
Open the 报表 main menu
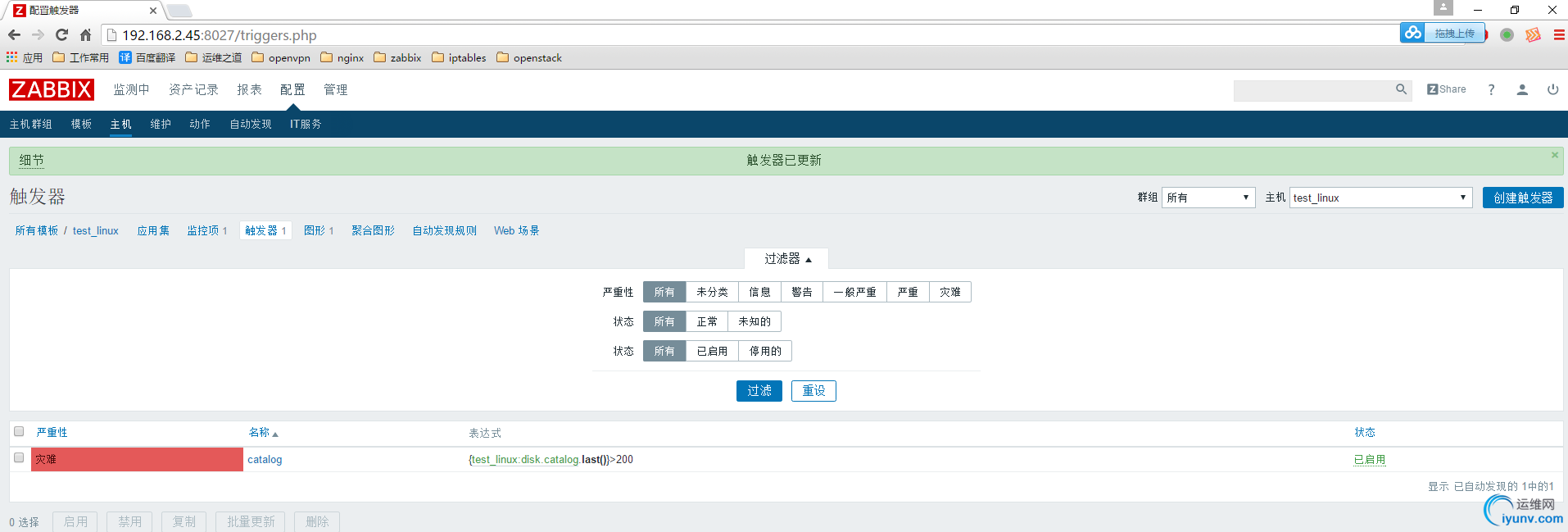249,89
